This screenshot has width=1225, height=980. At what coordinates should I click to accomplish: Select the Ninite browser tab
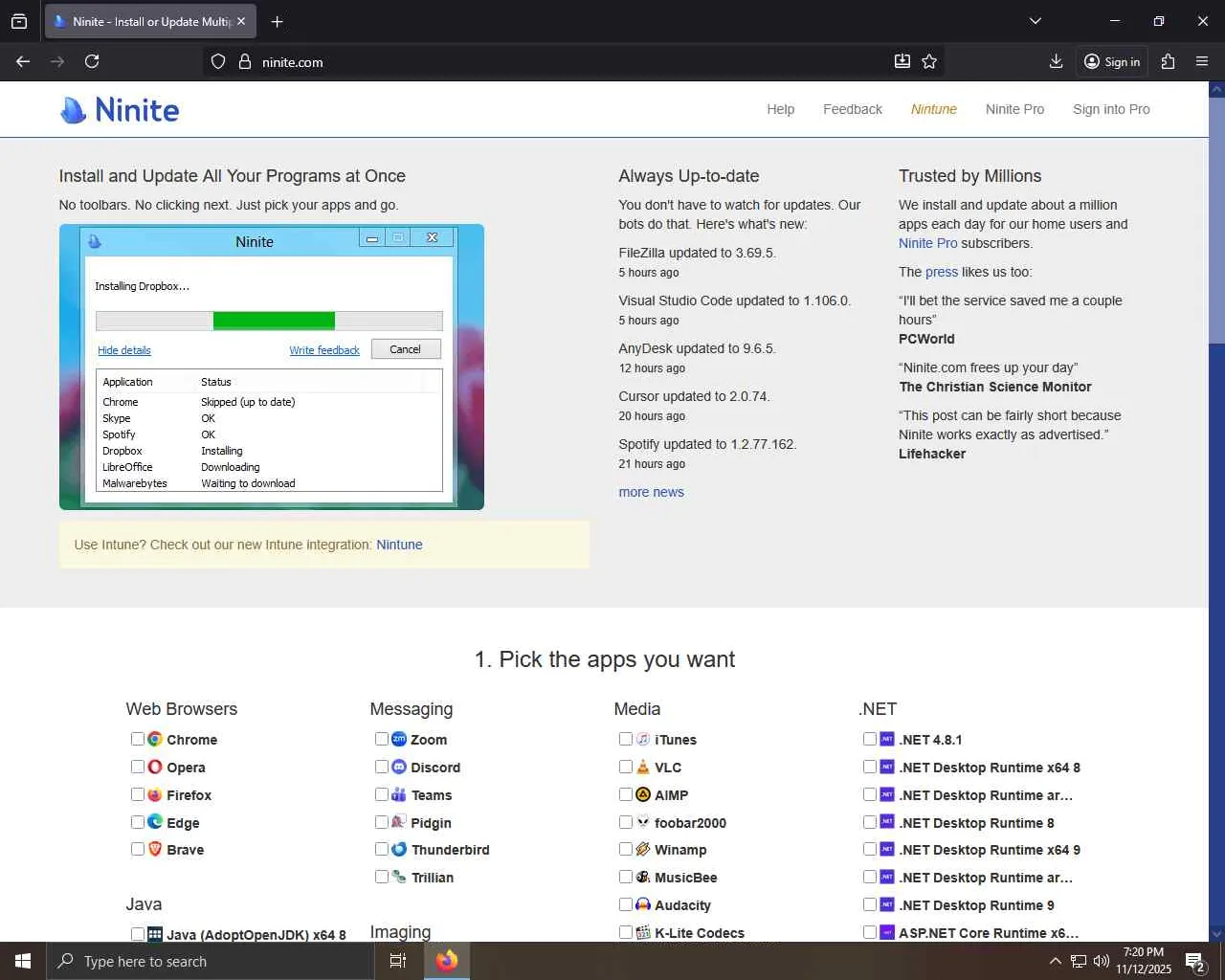pos(150,21)
